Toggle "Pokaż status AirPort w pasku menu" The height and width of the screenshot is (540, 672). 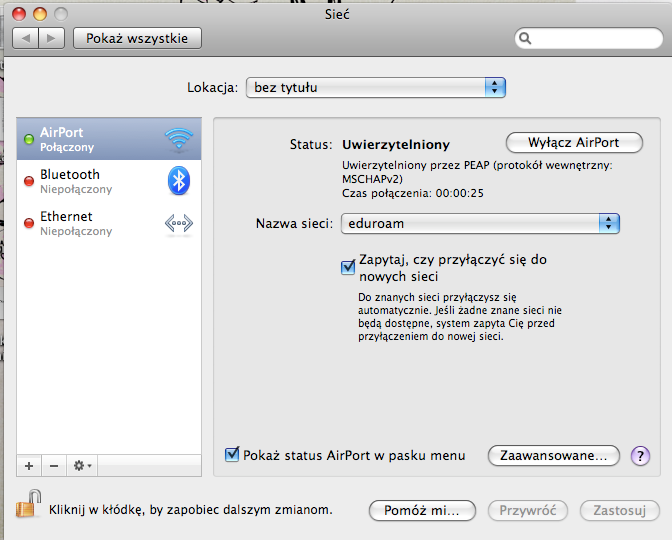tap(232, 455)
